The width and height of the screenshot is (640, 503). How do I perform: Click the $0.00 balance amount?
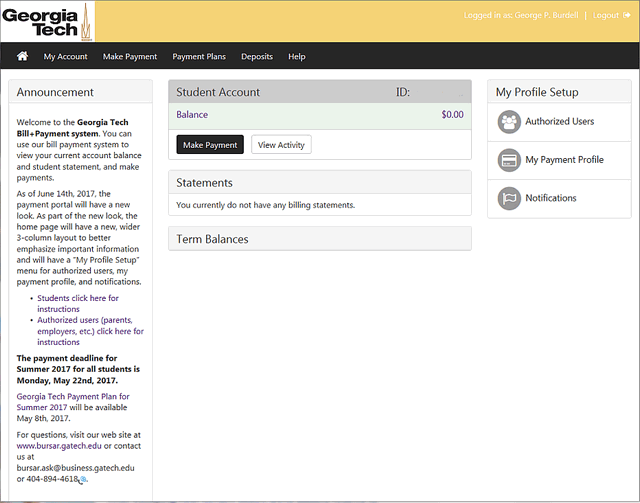(x=452, y=115)
